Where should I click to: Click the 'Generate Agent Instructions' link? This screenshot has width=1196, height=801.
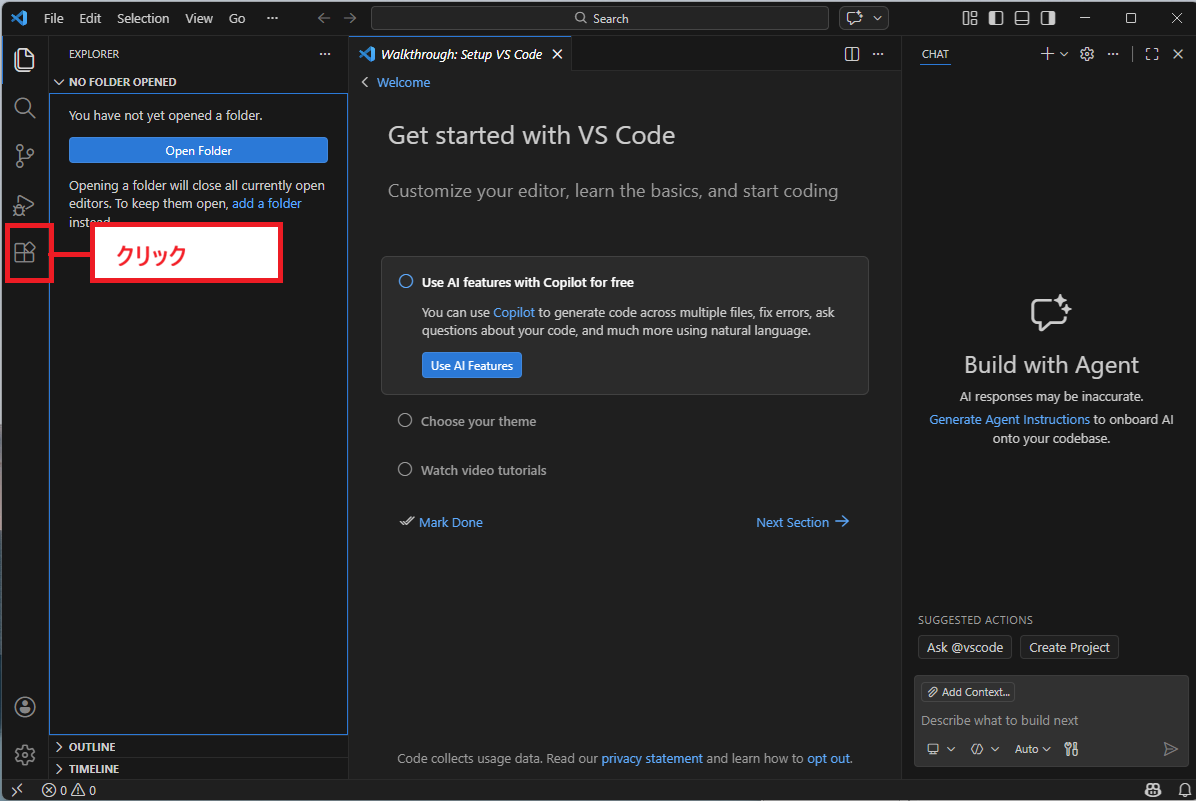[1009, 419]
